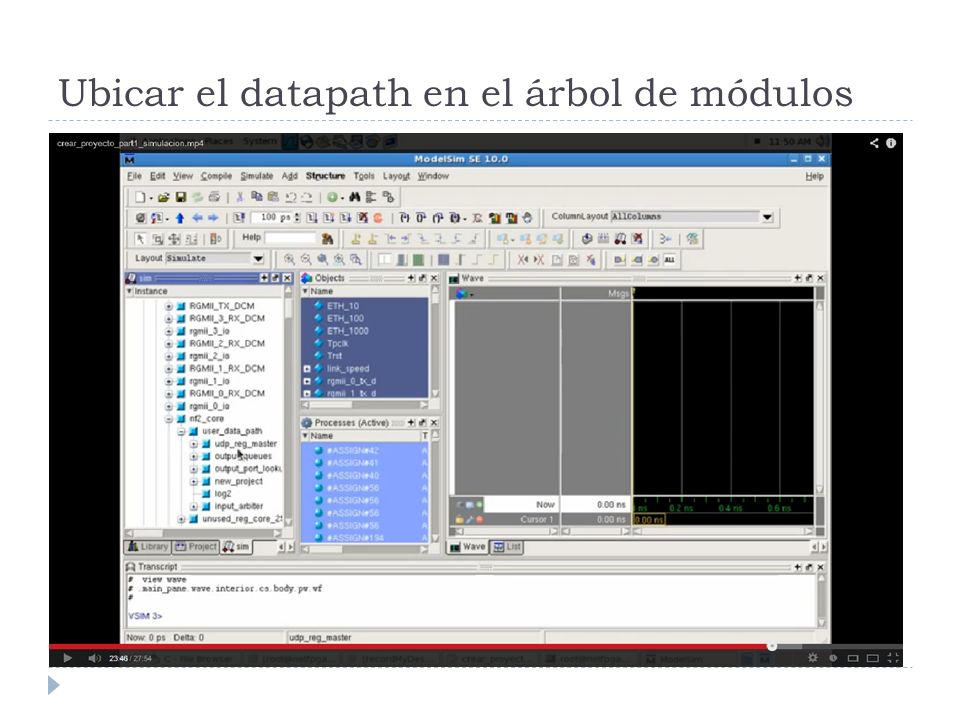The height and width of the screenshot is (720, 960).
Task: Click the help search binoculars icon next to the Help field
Action: click(x=328, y=239)
